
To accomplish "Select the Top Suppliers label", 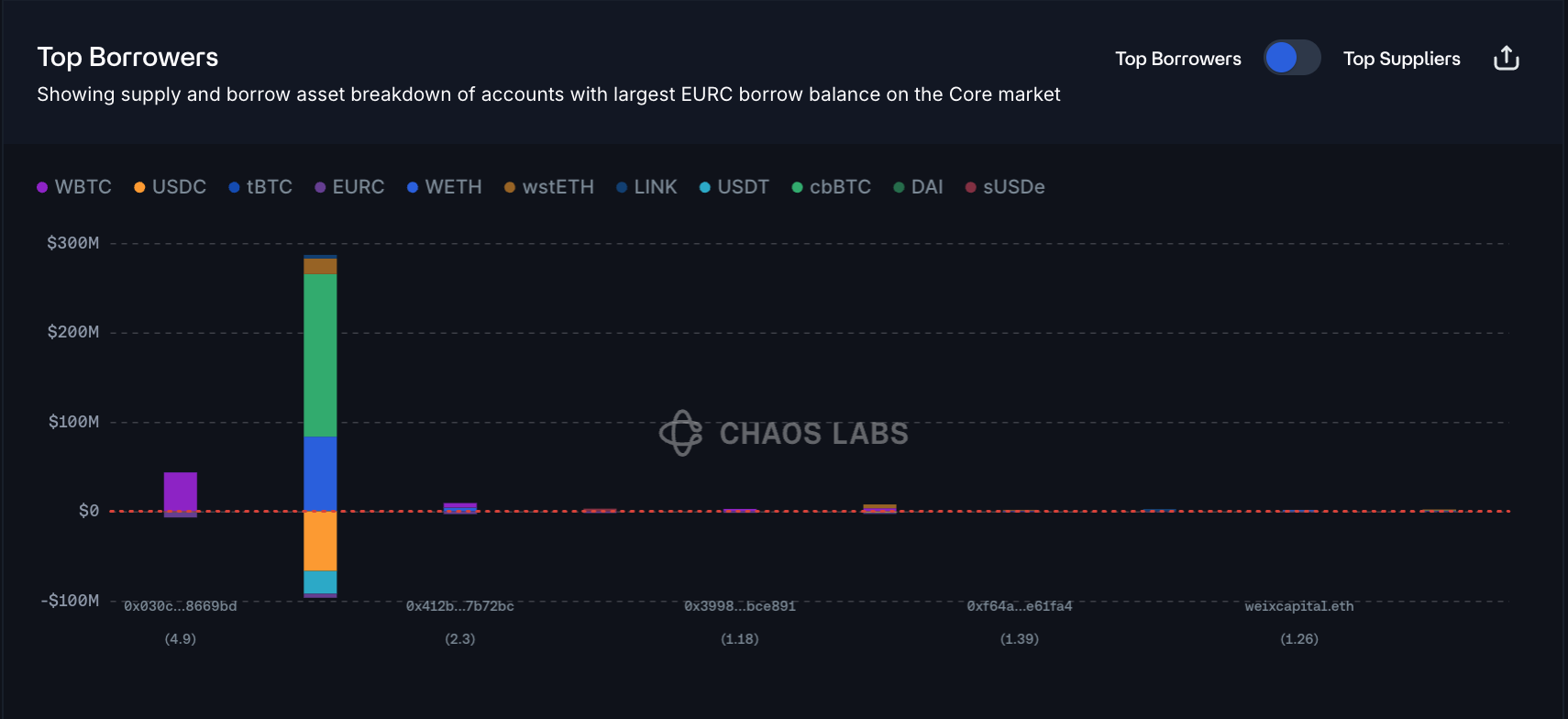I will pos(1401,59).
